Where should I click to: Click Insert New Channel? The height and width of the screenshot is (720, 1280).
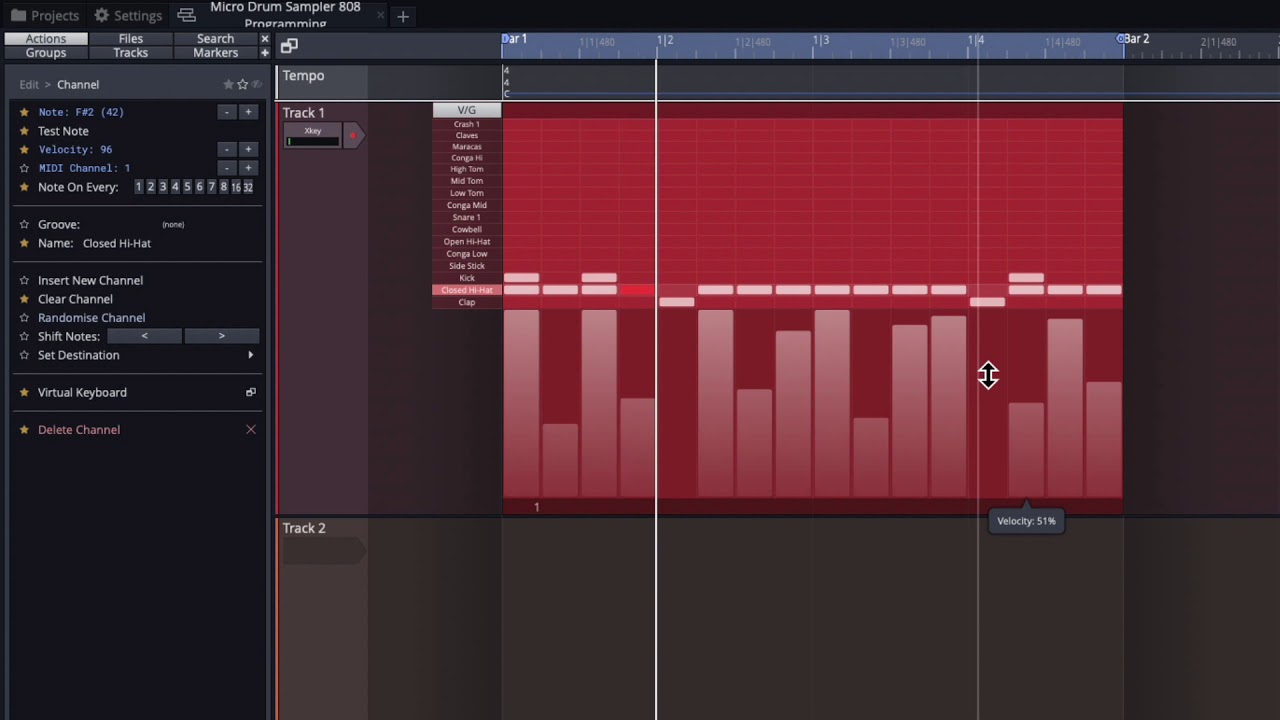point(90,281)
